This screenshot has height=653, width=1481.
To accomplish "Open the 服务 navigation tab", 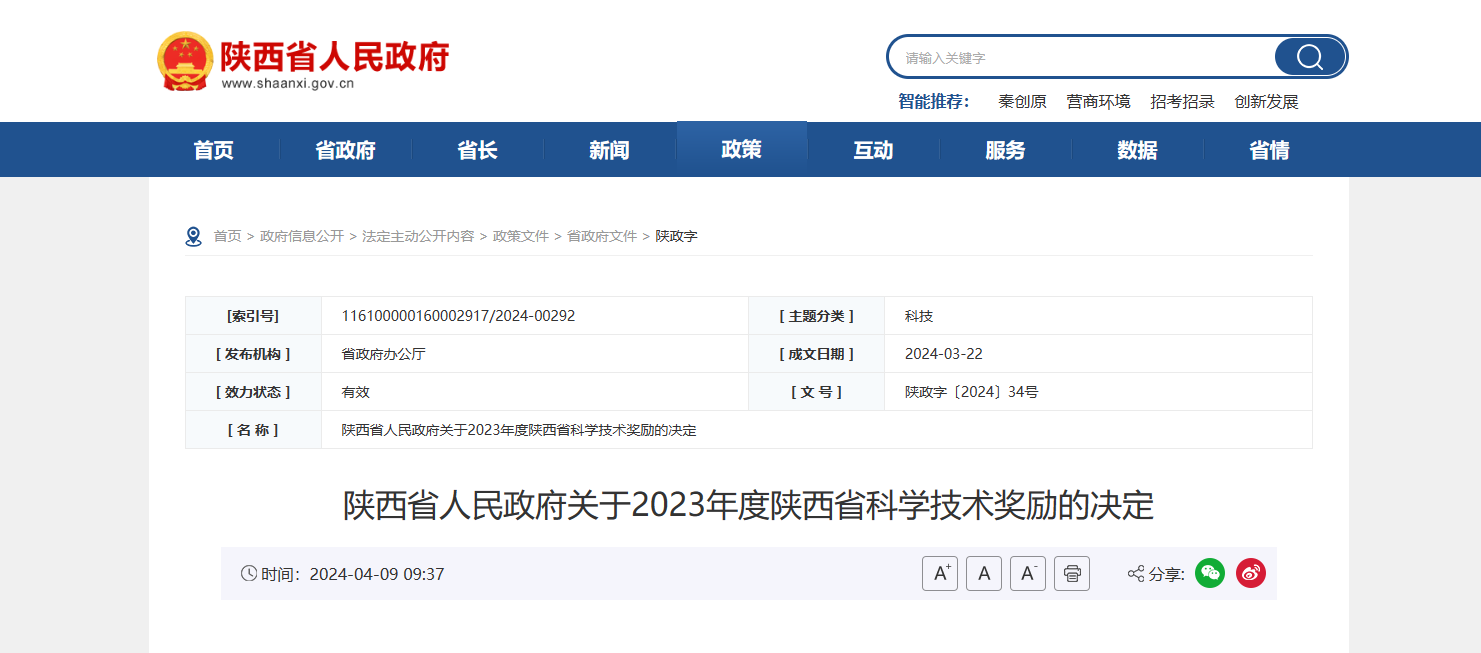I will [1005, 150].
